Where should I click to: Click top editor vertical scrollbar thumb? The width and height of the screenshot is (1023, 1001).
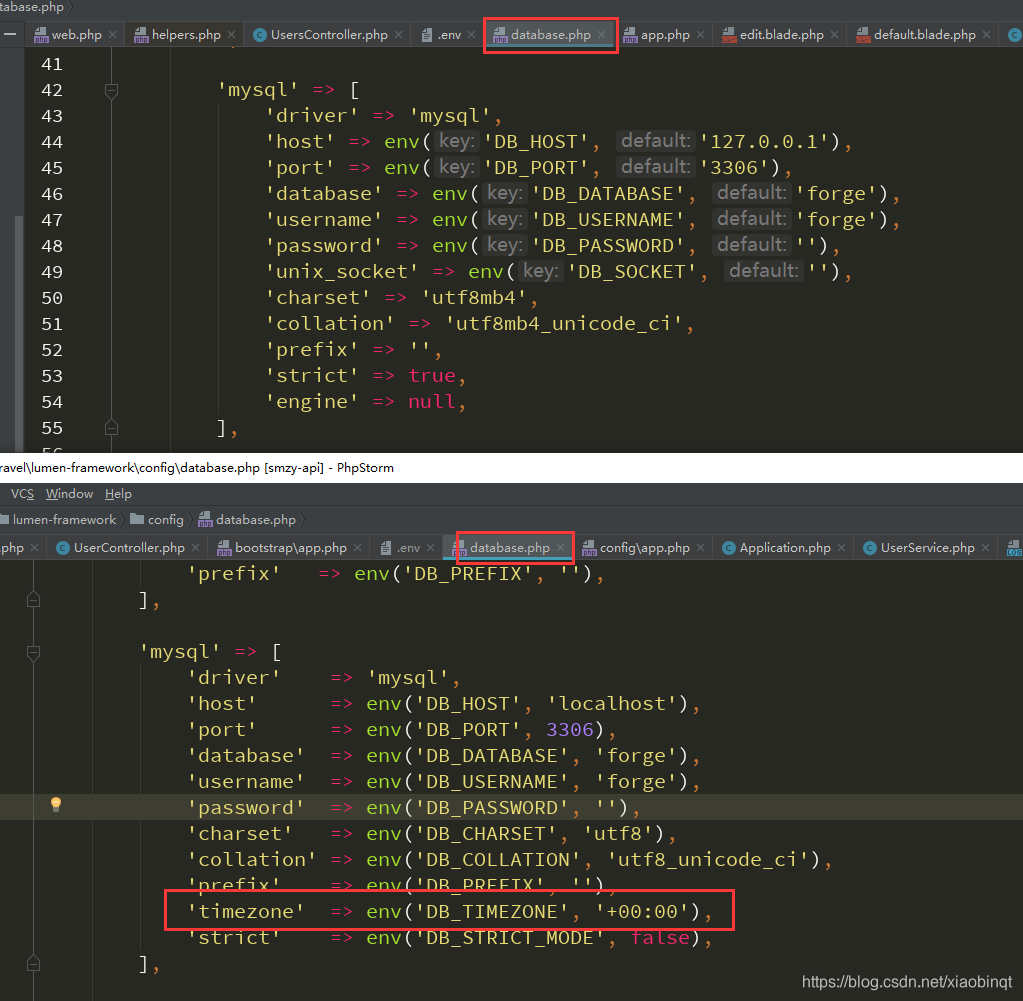click(x=19, y=333)
